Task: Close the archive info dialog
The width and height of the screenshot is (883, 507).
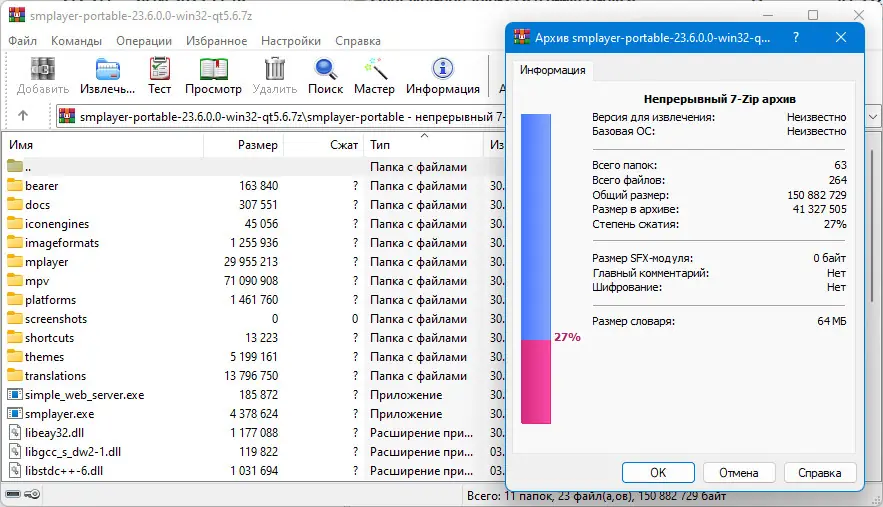Action: click(x=841, y=37)
